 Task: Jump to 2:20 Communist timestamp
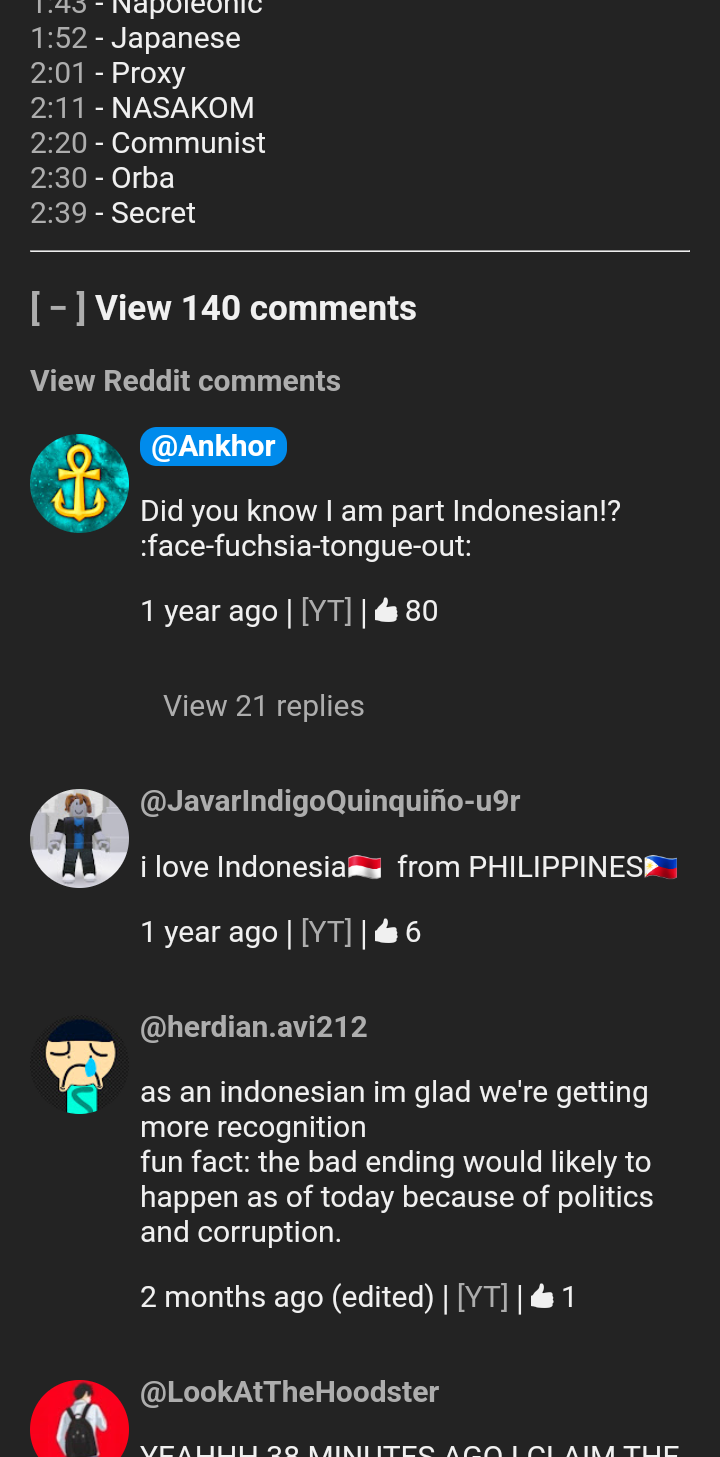point(59,143)
